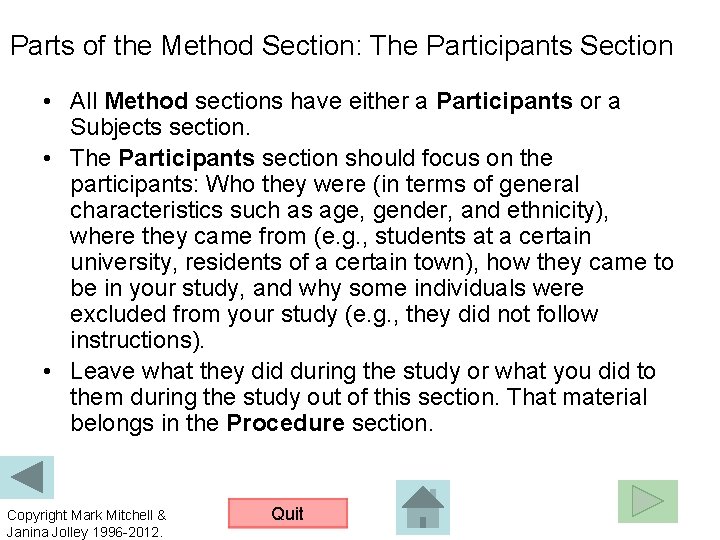720x540 pixels.
Task: Click the first bullet point marker
Action: pos(49,102)
